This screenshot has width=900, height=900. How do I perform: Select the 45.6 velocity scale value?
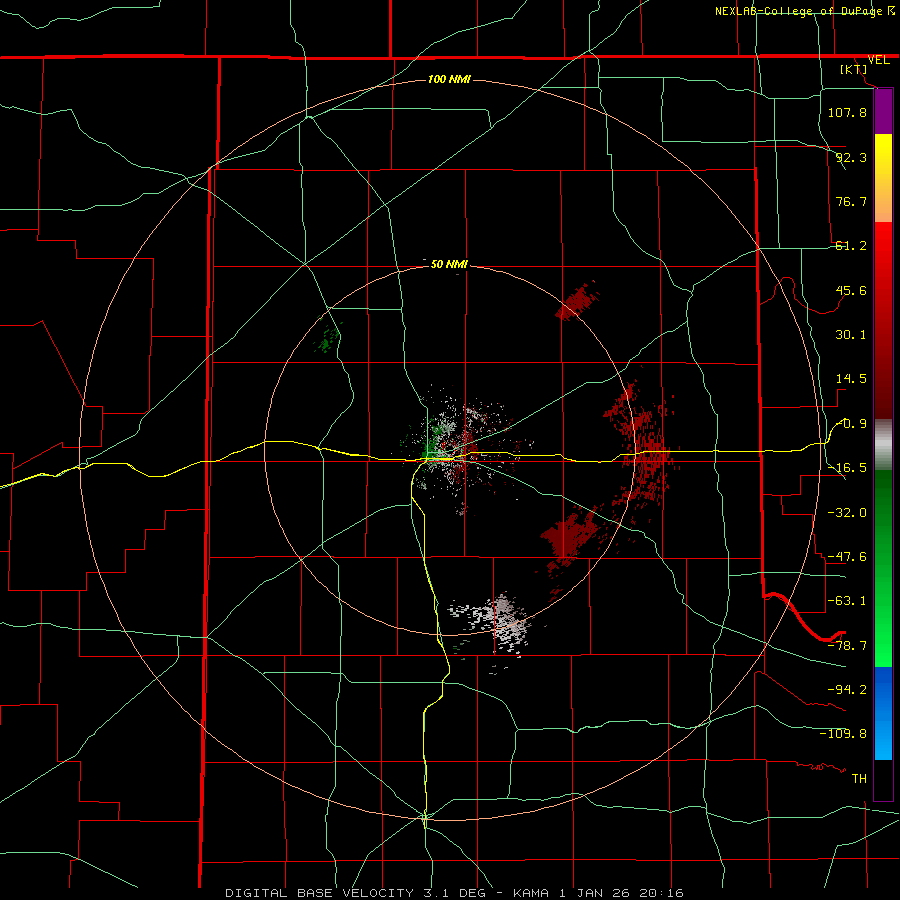(851, 290)
